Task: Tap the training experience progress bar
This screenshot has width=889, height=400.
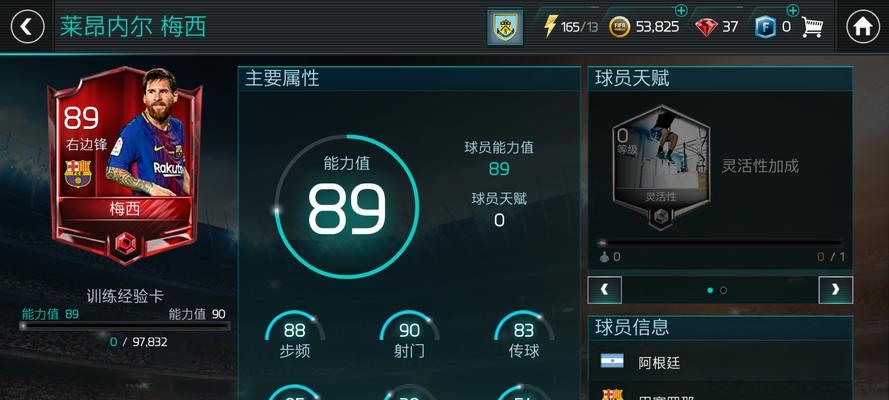Action: pos(125,326)
